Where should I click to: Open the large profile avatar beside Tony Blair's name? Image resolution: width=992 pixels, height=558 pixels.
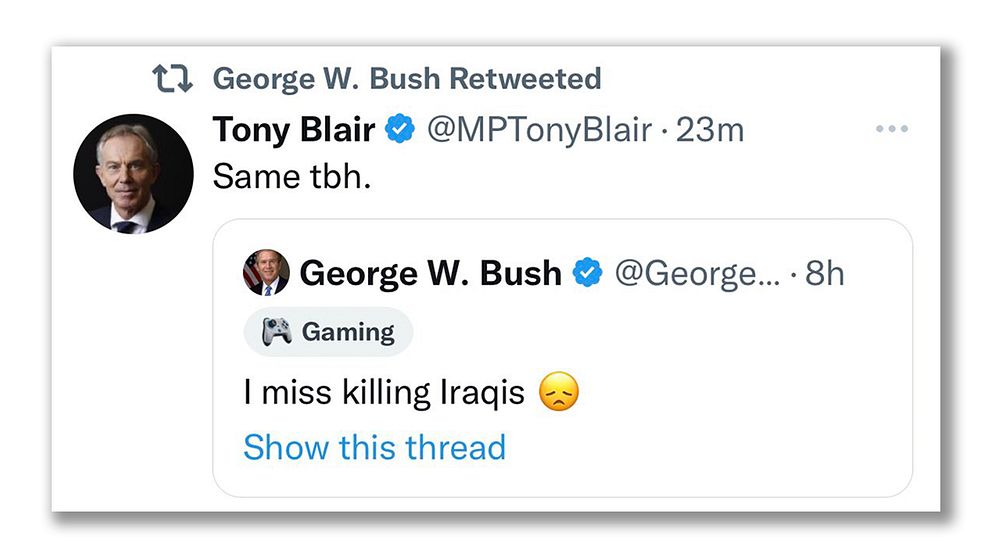(x=133, y=173)
